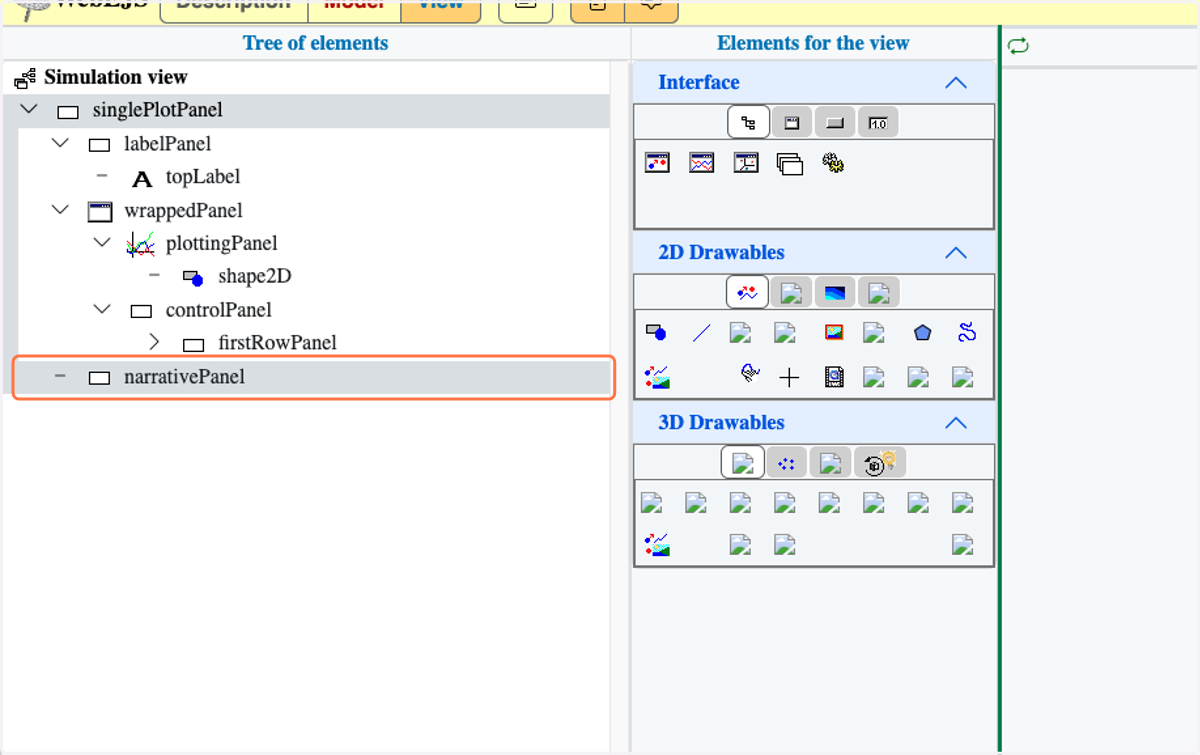
Task: Select the 3D subtab with rotating cube and lightbulb
Action: [881, 463]
